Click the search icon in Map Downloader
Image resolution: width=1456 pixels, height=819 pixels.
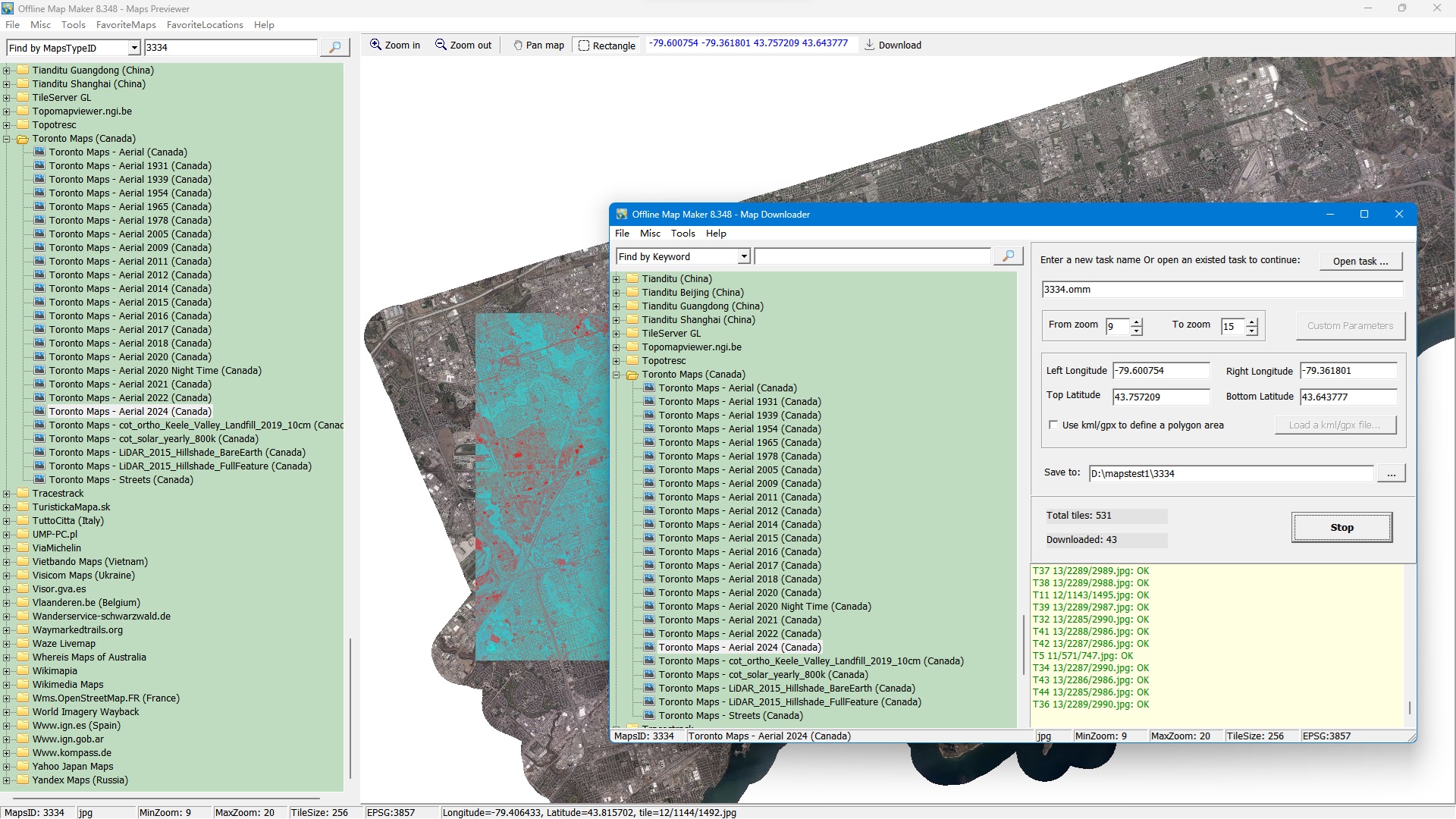tap(1008, 256)
